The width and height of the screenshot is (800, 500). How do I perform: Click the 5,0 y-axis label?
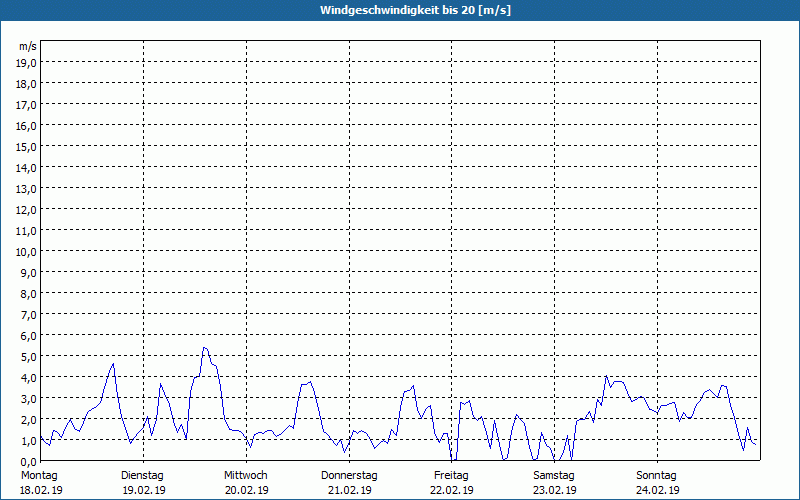[x=27, y=356]
